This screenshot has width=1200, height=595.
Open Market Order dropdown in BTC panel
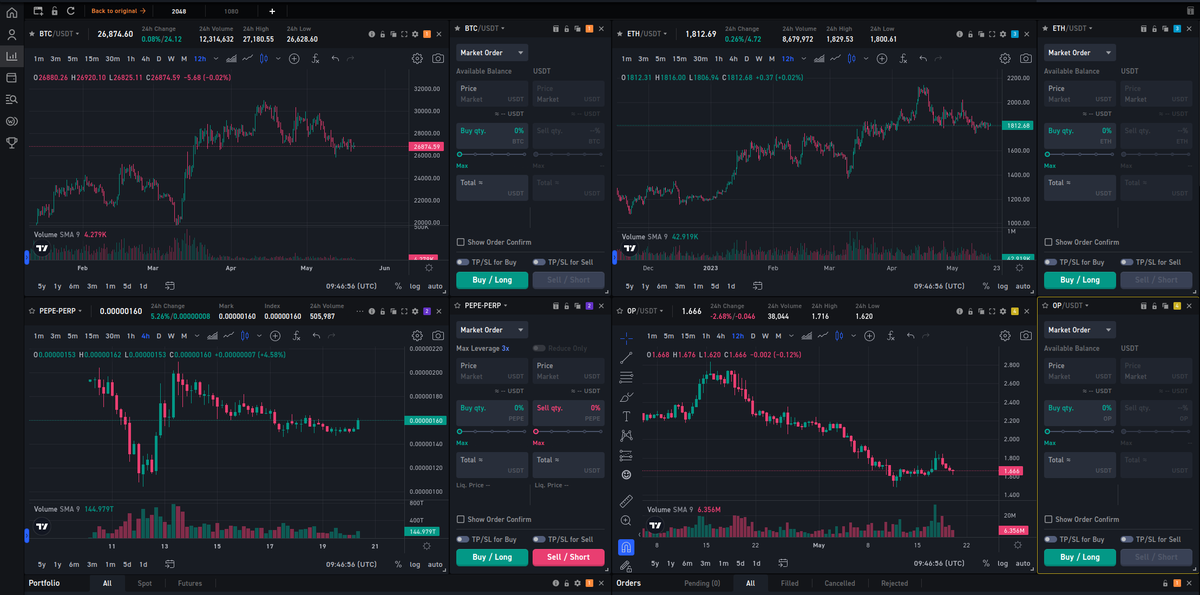tap(492, 52)
